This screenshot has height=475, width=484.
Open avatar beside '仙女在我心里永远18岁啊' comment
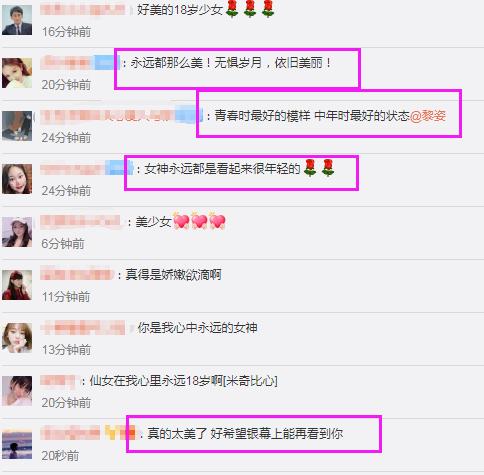click(x=17, y=391)
